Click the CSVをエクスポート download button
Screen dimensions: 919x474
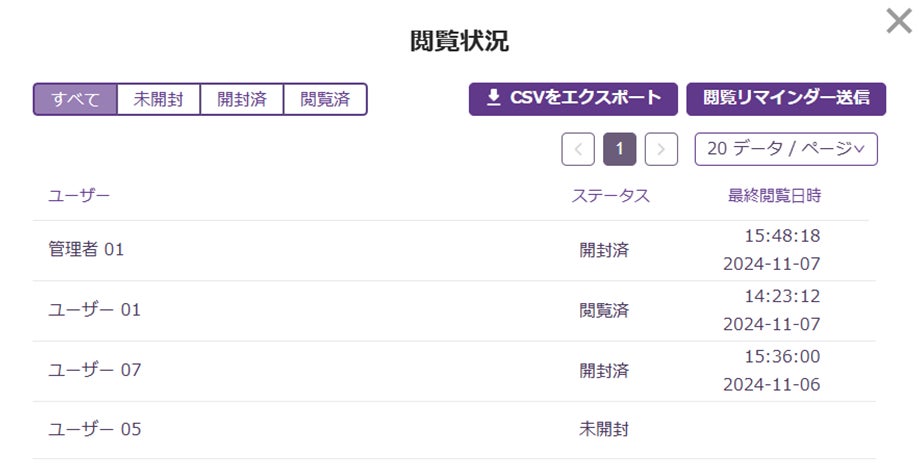point(573,98)
